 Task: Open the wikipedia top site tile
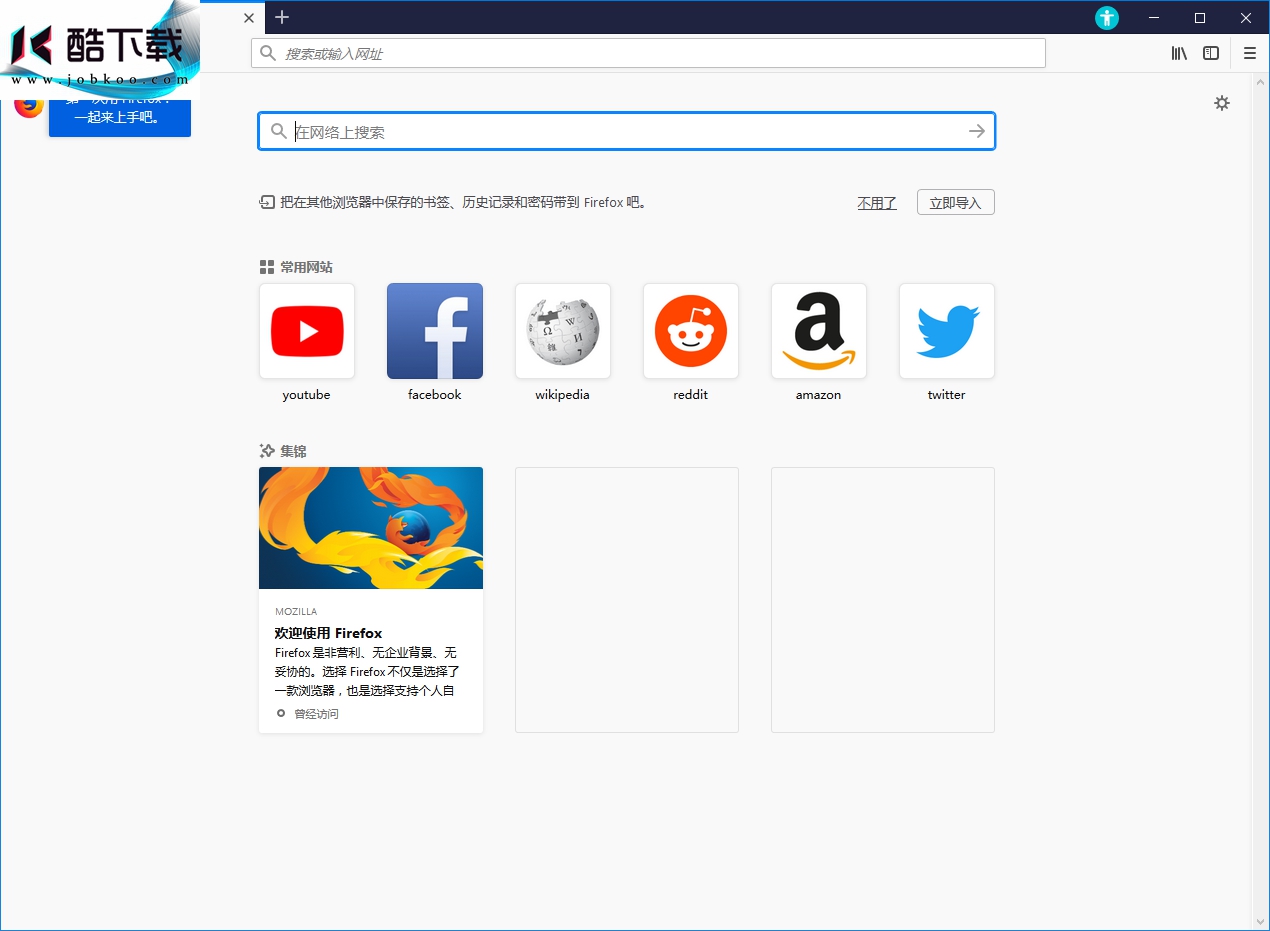(563, 331)
